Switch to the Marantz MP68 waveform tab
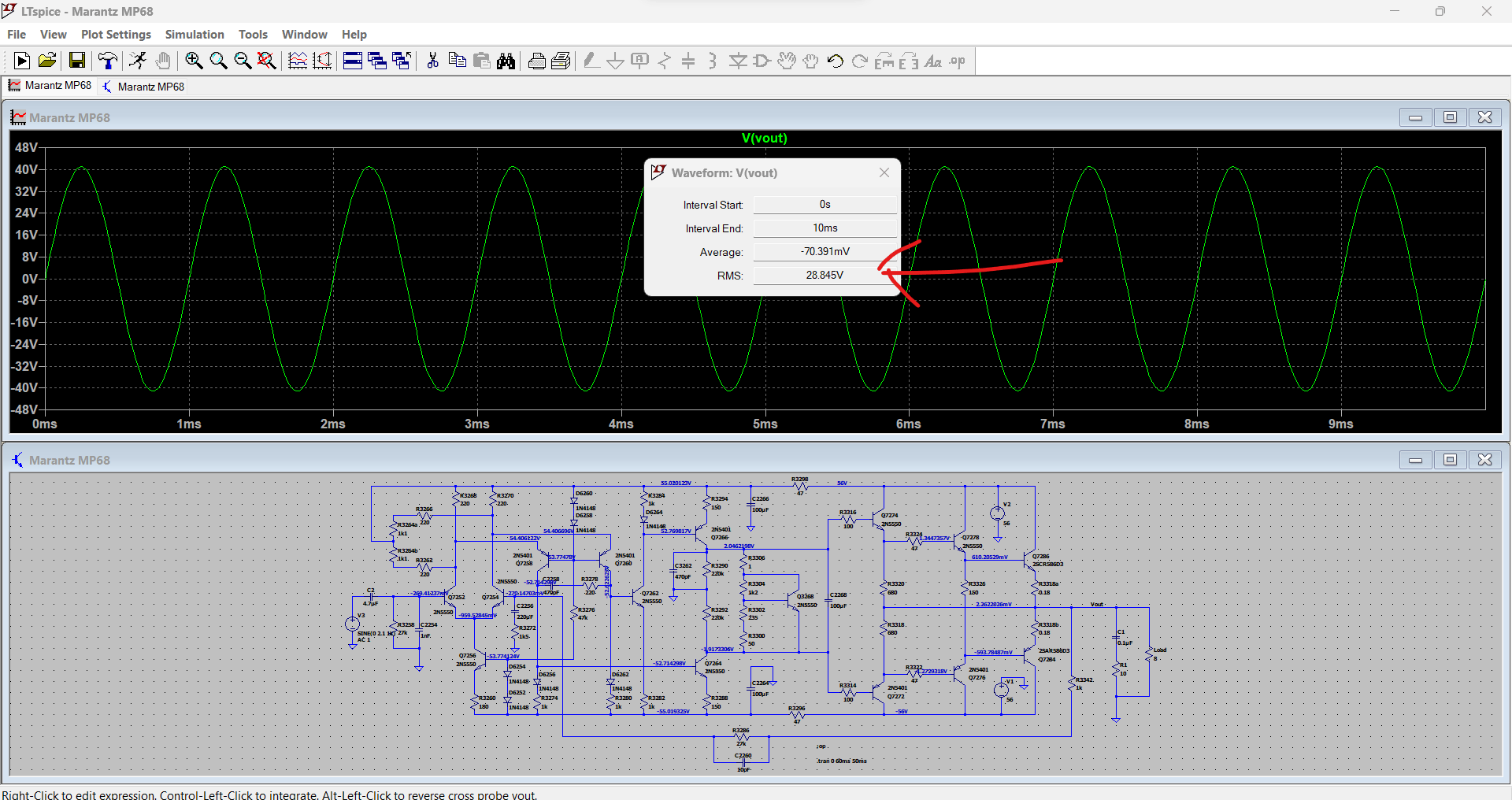Image resolution: width=1512 pixels, height=800 pixels. 50,86
